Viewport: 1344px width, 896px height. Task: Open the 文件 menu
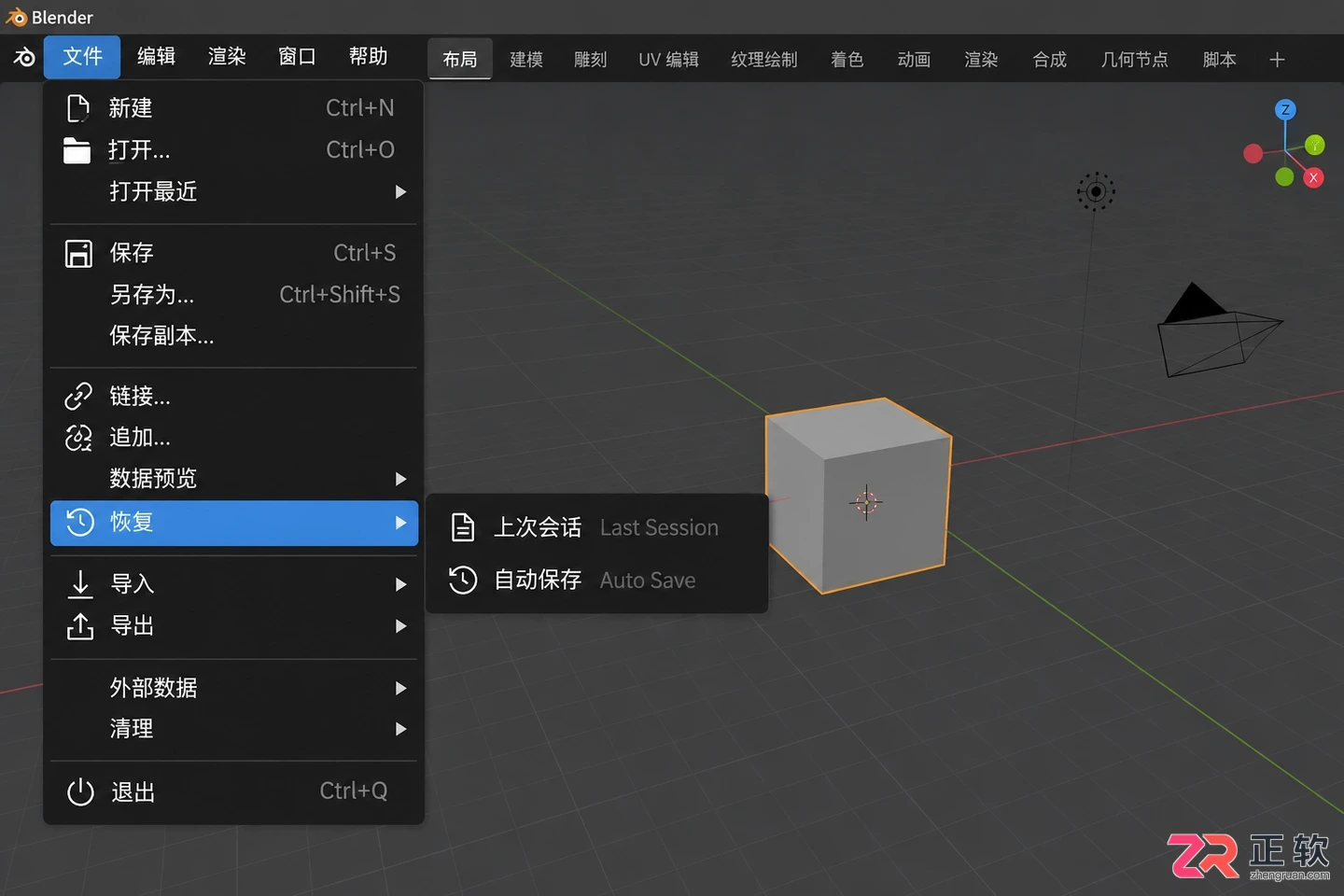click(x=82, y=57)
